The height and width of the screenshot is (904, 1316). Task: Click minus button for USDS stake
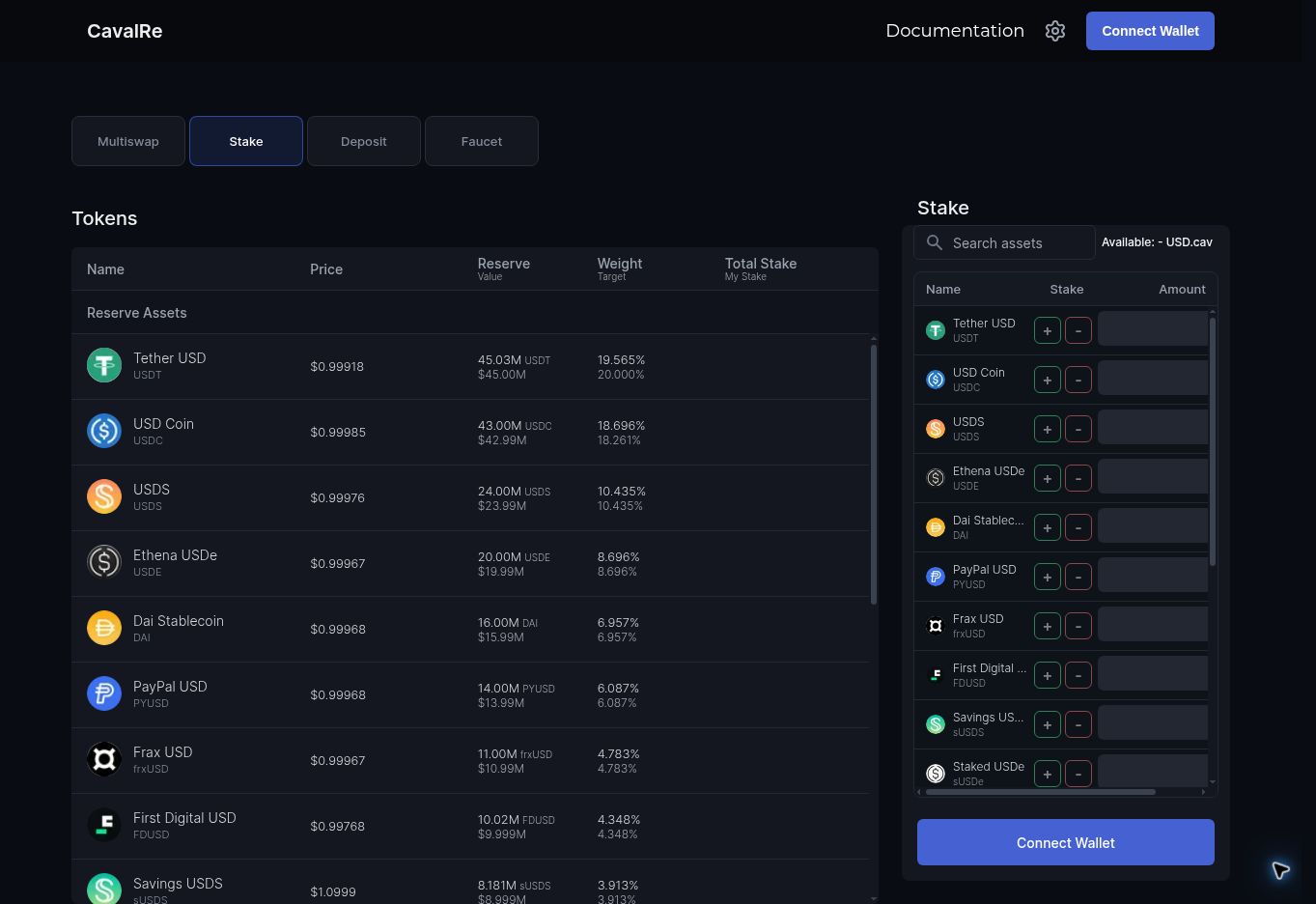1078,429
